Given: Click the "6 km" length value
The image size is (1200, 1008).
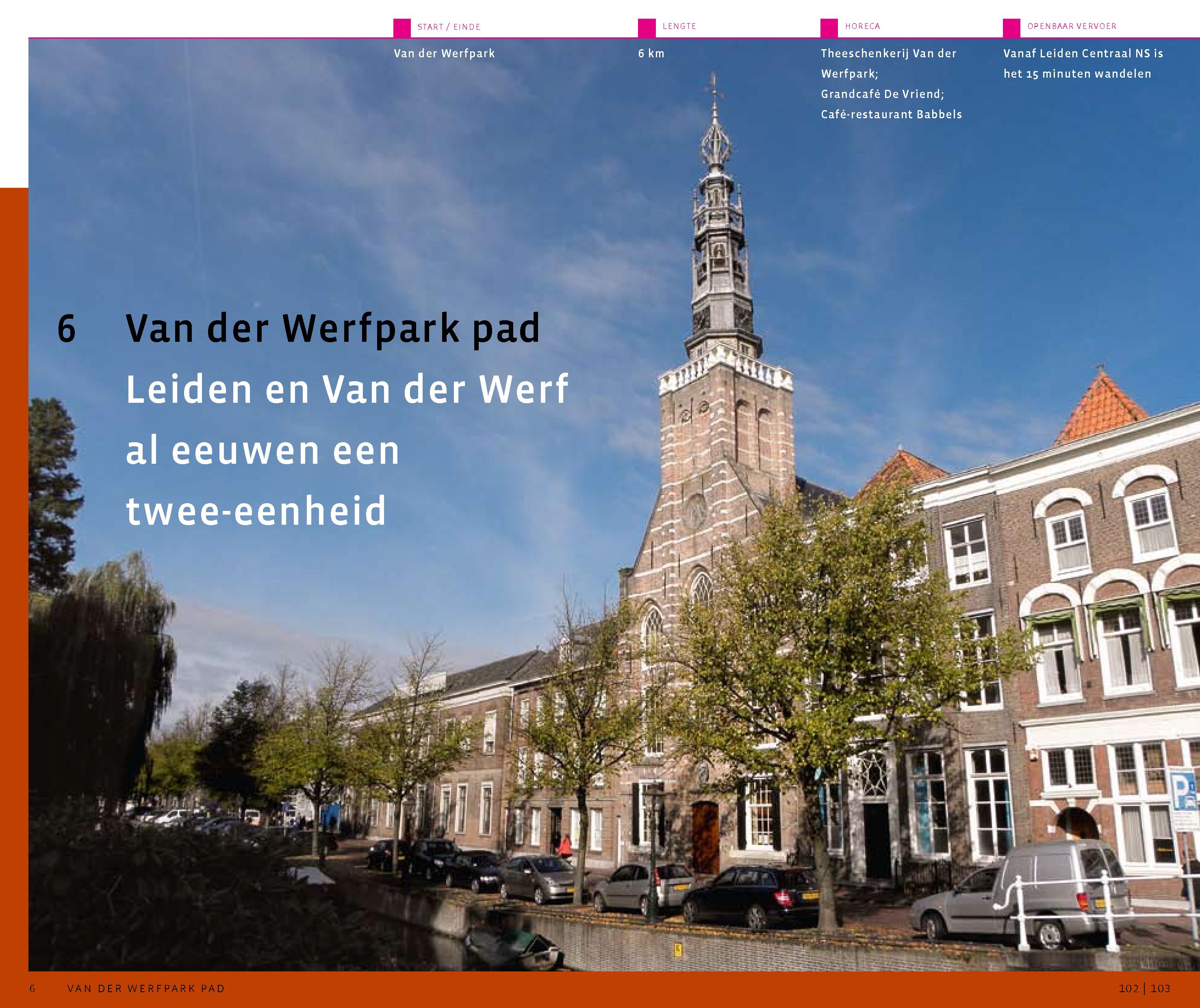Looking at the screenshot, I should [x=651, y=54].
